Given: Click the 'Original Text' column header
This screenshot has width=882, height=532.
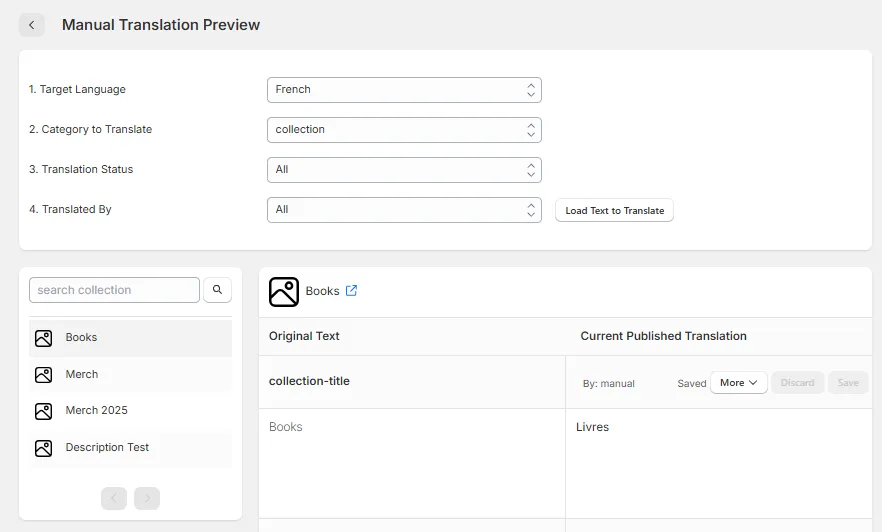Looking at the screenshot, I should coord(304,336).
